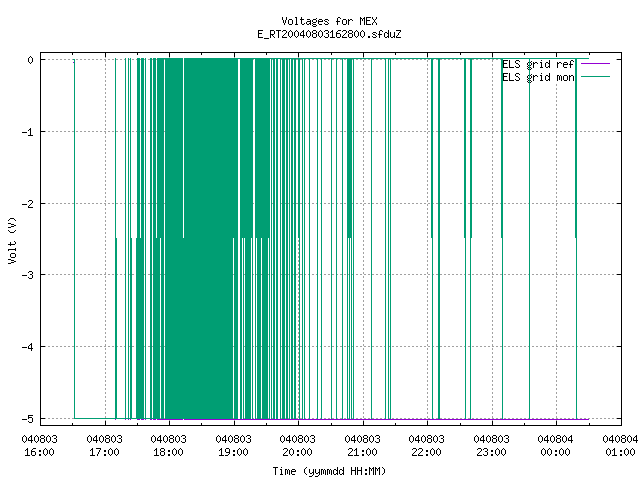The width and height of the screenshot is (640, 480).
Task: Click the y-axis tick value 0
Action: point(31,60)
